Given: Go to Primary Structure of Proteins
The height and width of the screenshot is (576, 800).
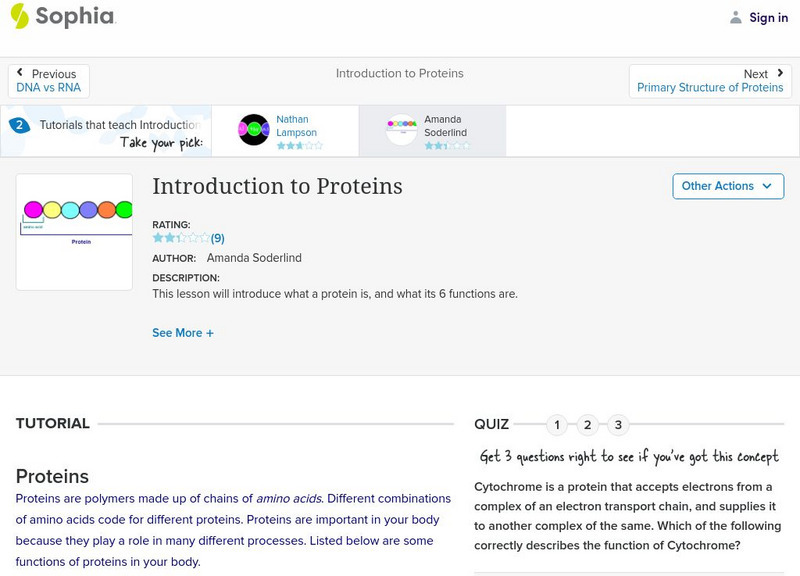Looking at the screenshot, I should coord(710,88).
